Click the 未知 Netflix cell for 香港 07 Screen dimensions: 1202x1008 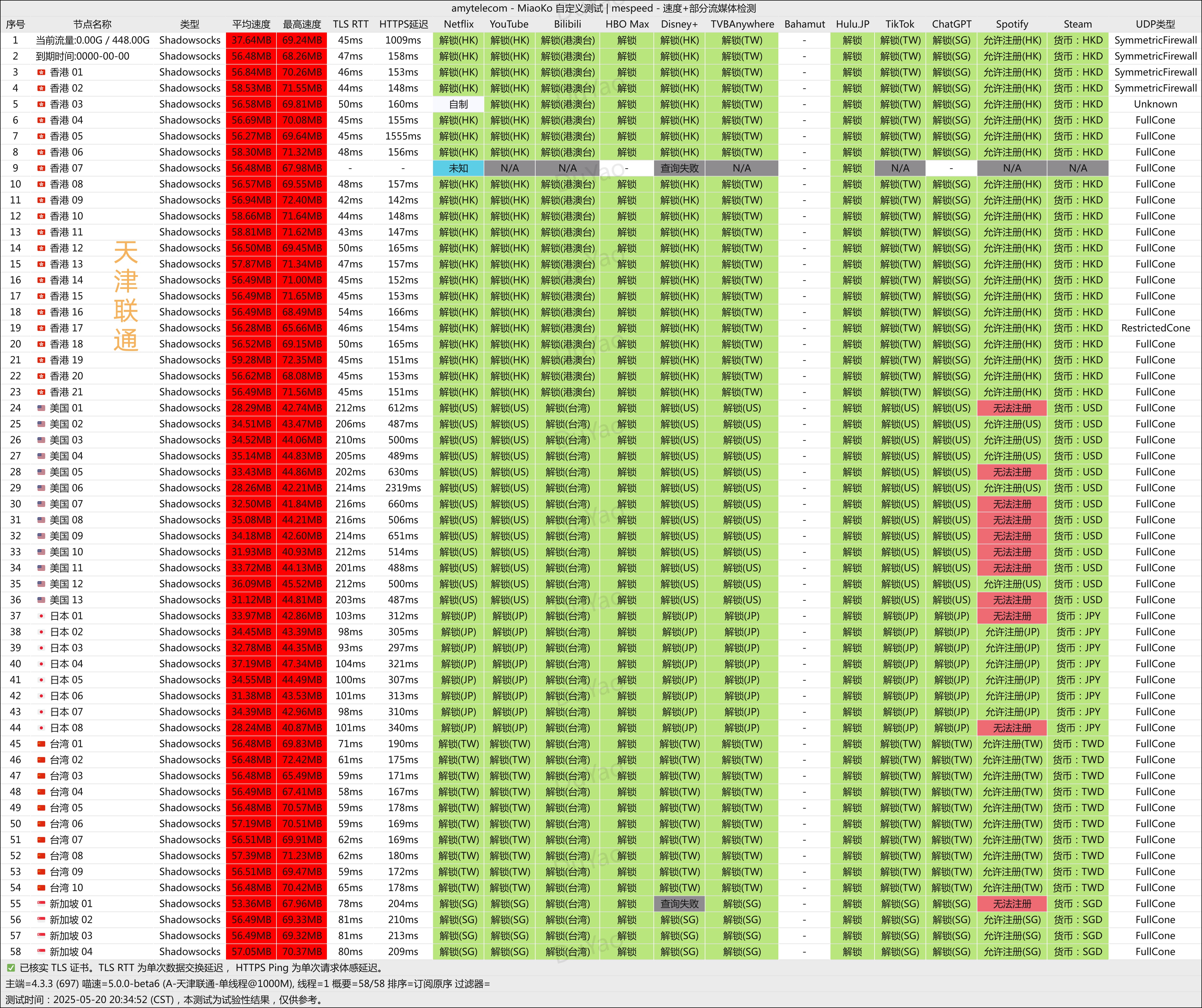pos(458,168)
